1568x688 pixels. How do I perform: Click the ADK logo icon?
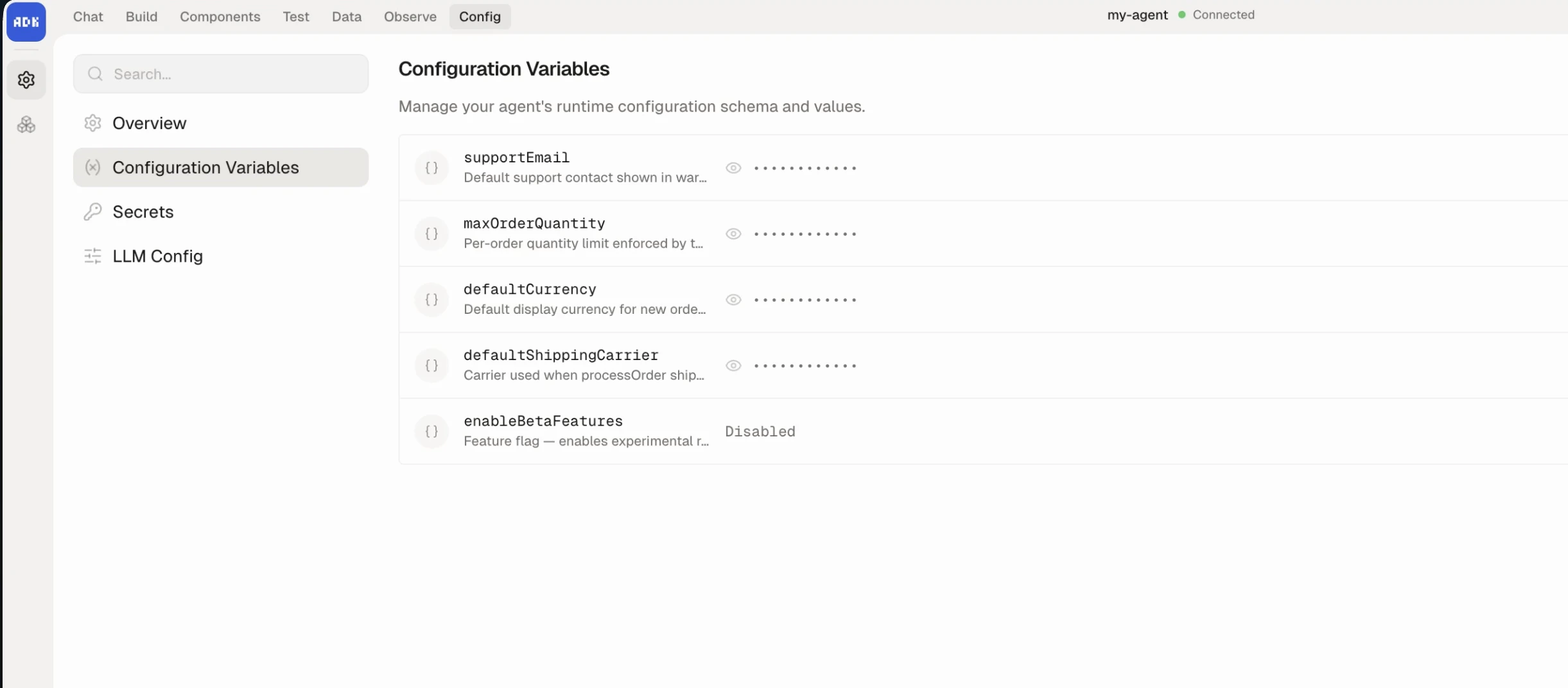26,21
